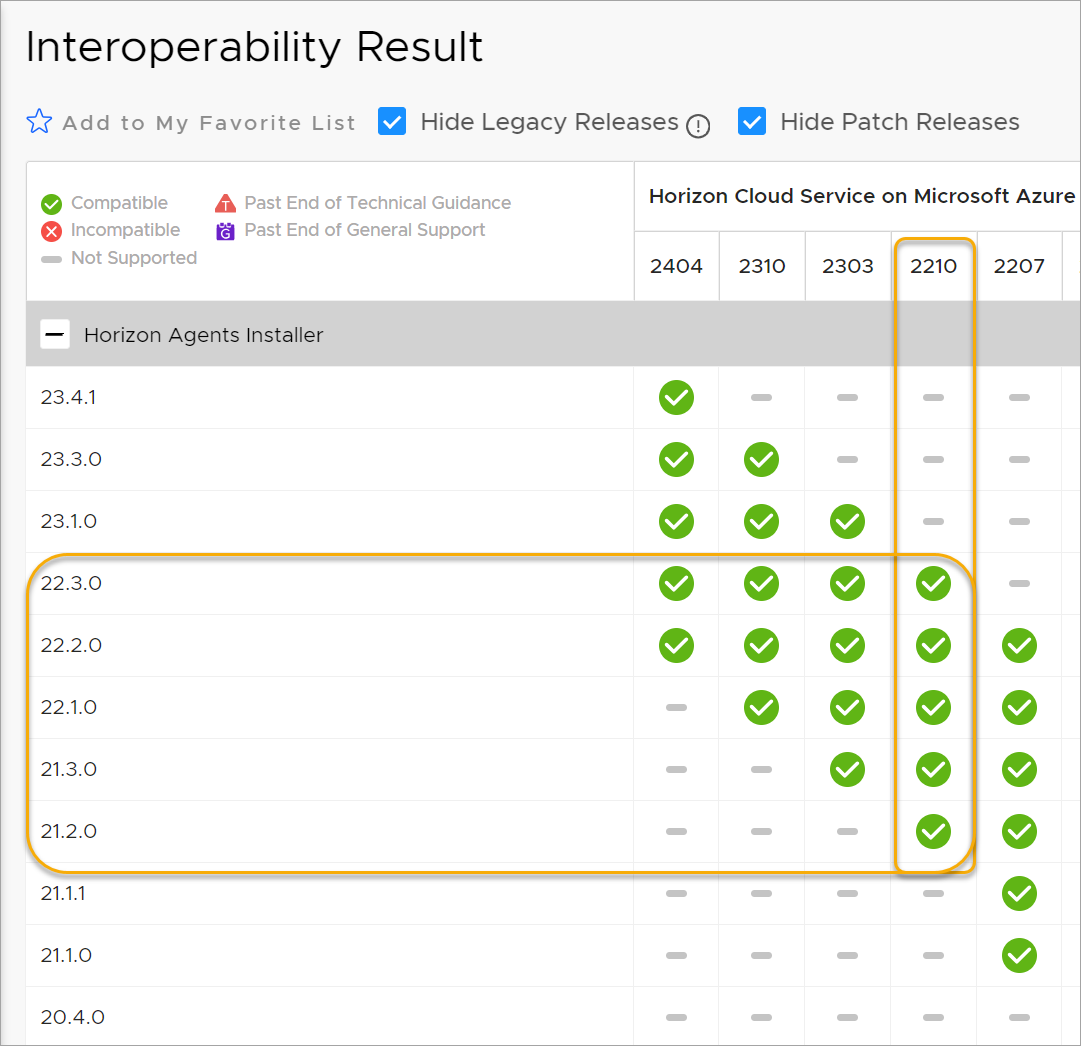
Task: Click the 2303 column header
Action: [847, 266]
